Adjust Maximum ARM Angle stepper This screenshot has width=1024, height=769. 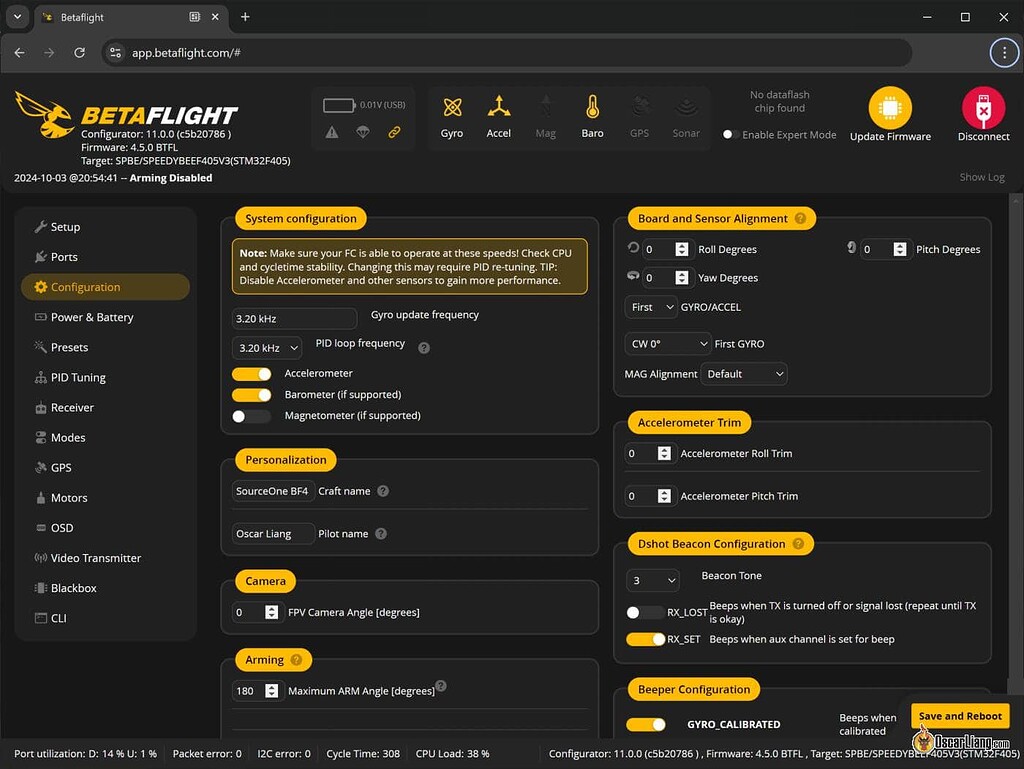(x=272, y=691)
